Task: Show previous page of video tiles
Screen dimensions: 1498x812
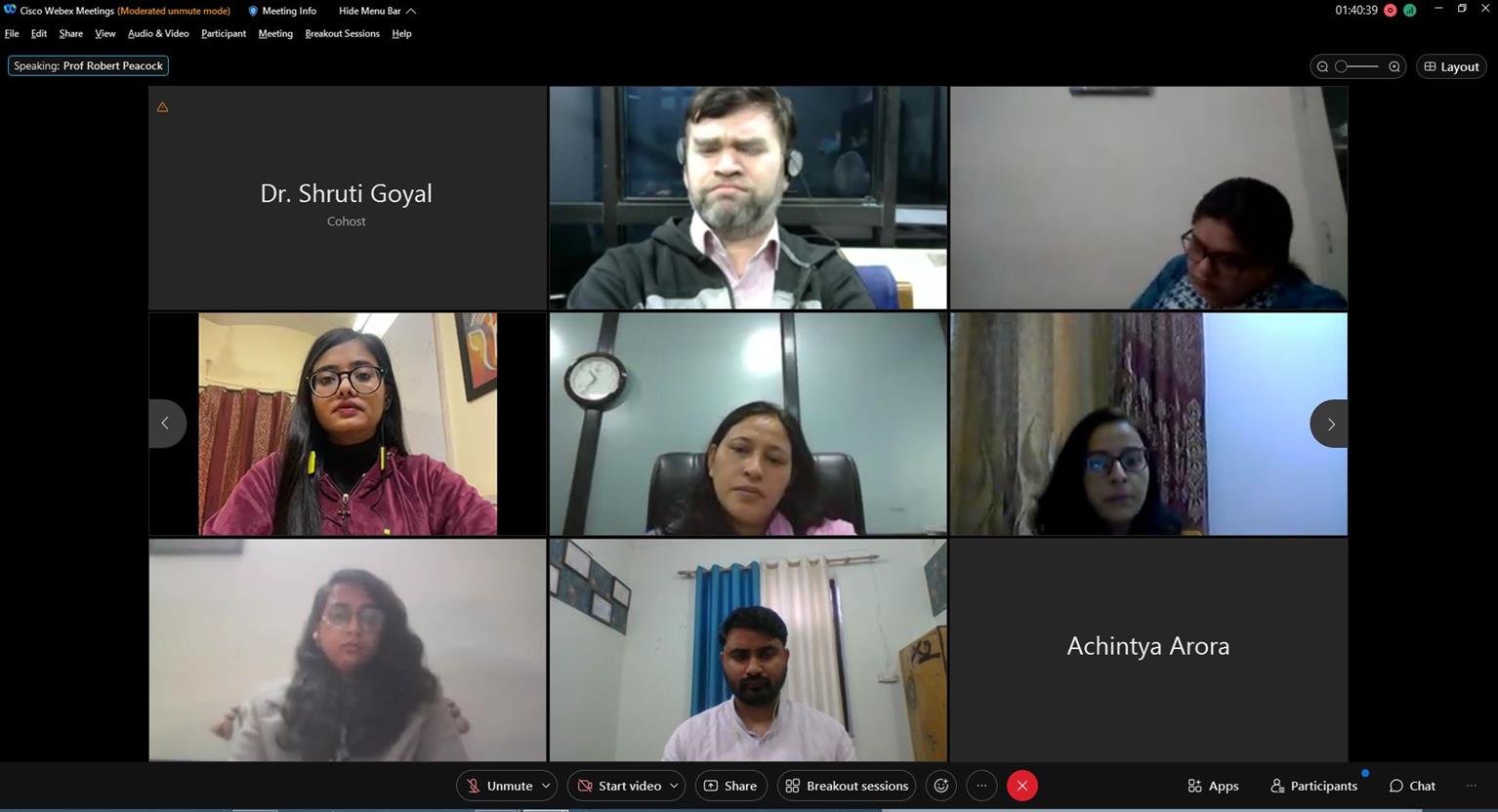Action: tap(166, 424)
